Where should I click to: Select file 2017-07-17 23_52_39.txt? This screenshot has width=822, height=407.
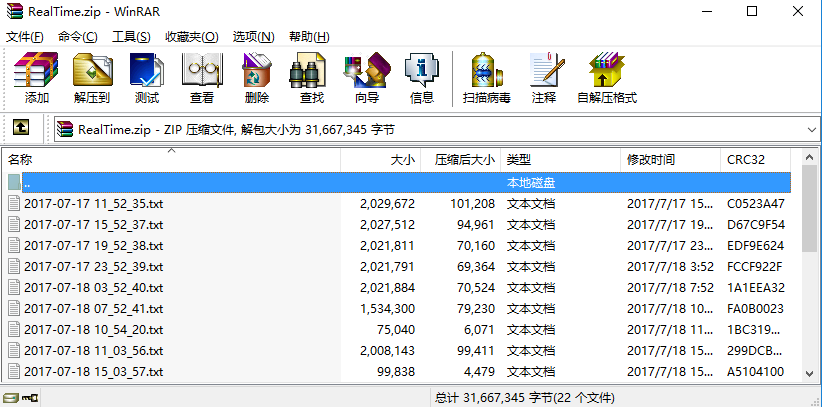(x=94, y=266)
